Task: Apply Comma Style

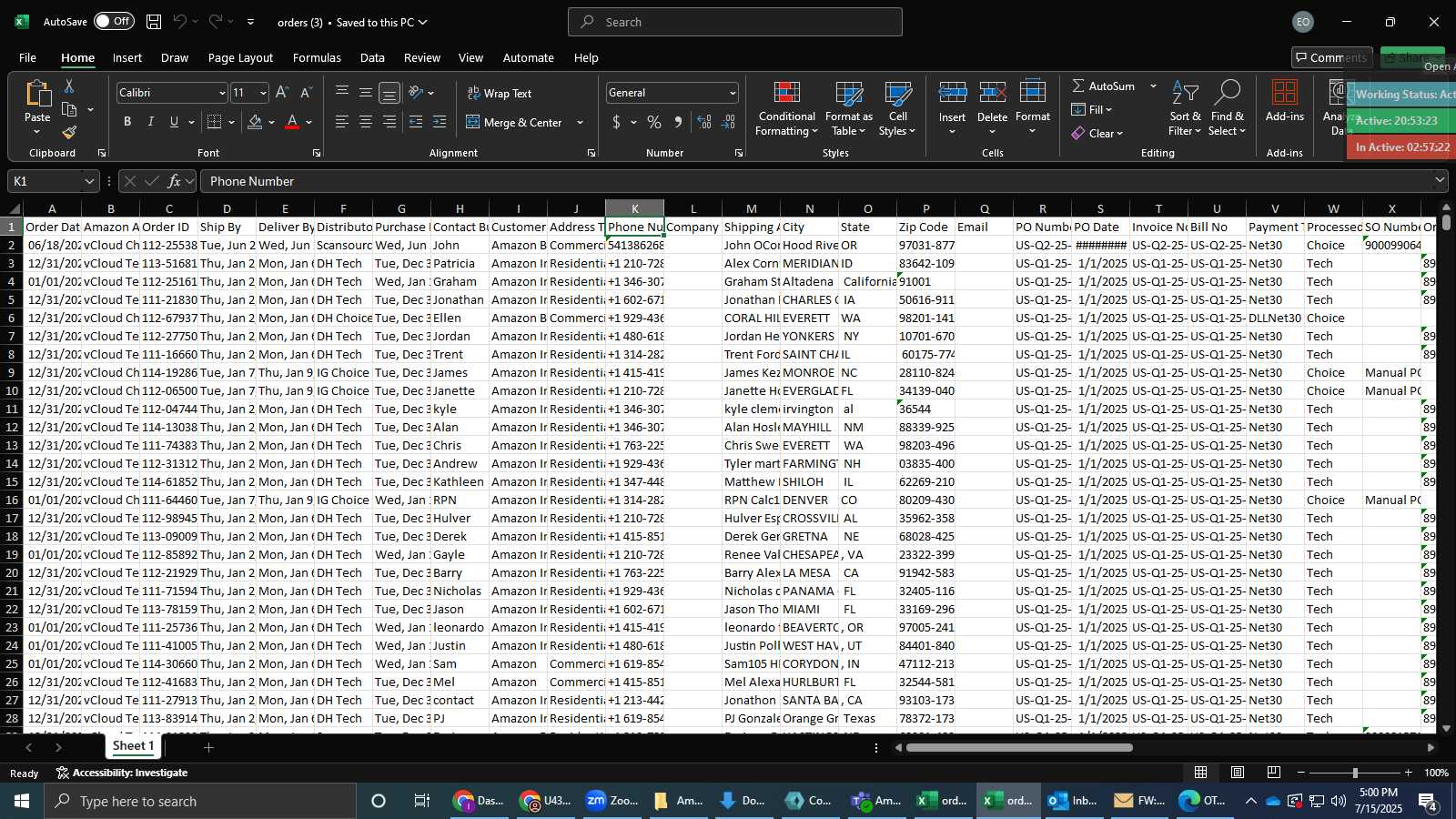Action: (x=678, y=122)
